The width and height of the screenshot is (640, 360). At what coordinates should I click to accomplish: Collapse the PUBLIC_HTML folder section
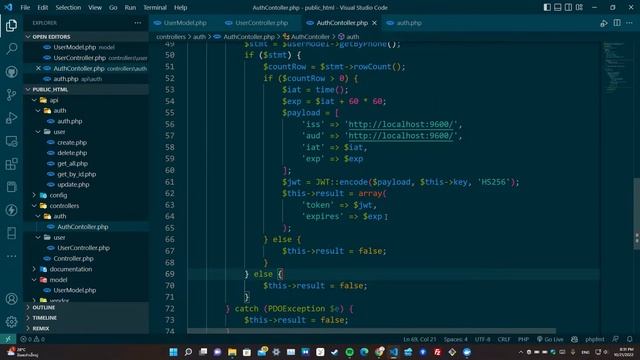click(28, 89)
